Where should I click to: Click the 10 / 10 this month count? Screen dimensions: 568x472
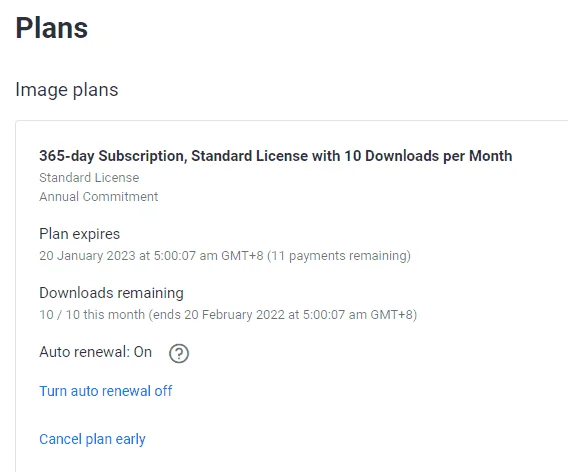92,314
